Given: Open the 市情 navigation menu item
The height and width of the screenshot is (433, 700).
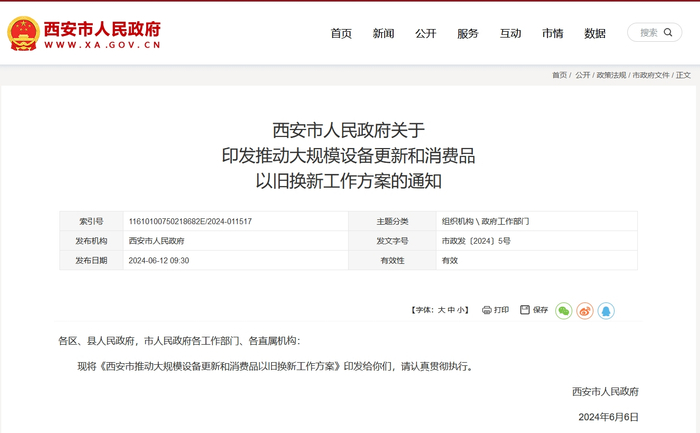Looking at the screenshot, I should click(553, 33).
